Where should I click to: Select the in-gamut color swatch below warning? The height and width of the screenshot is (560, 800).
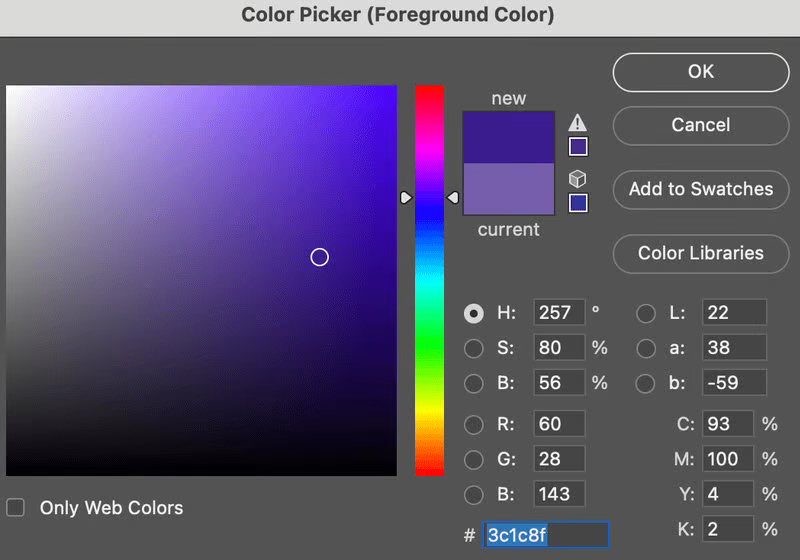tap(578, 147)
